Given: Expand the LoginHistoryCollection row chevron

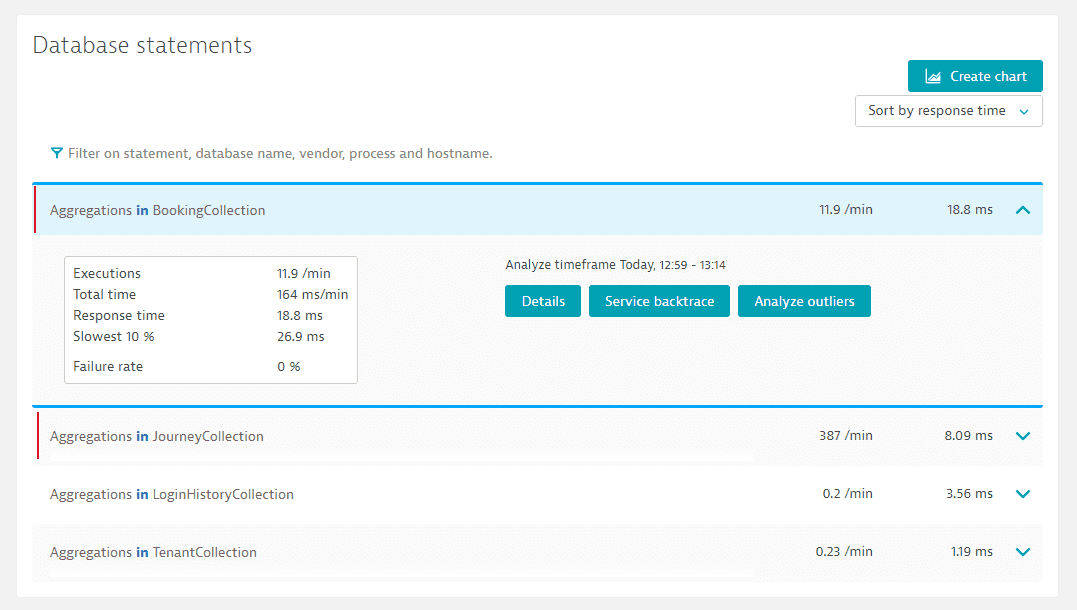Looking at the screenshot, I should coord(1023,494).
